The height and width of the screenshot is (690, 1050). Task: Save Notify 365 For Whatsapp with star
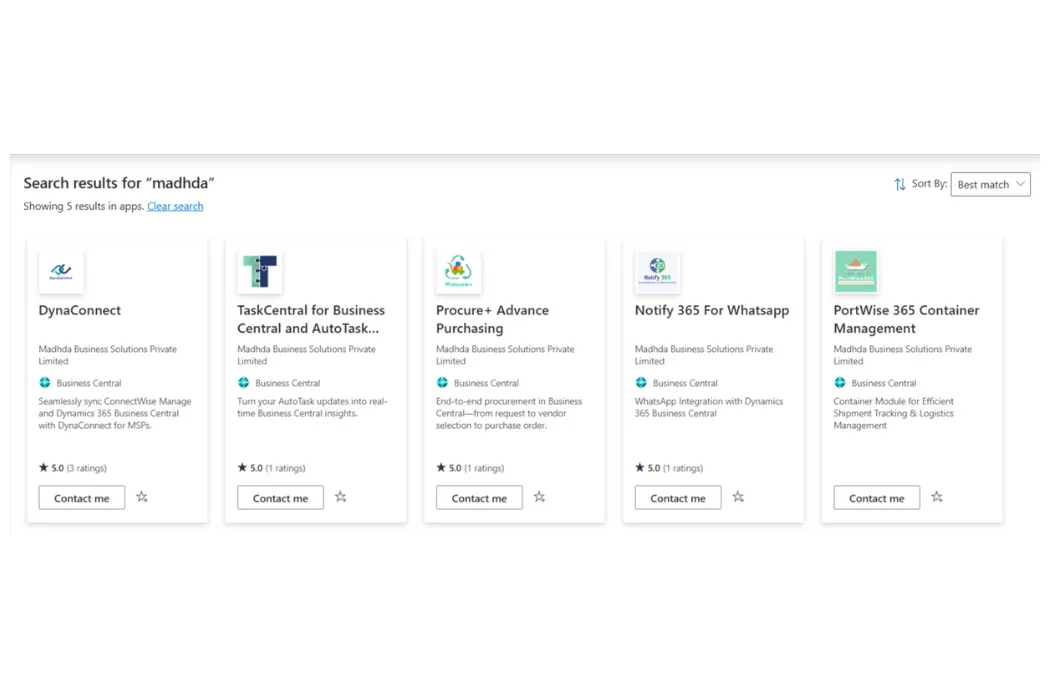[x=738, y=497]
